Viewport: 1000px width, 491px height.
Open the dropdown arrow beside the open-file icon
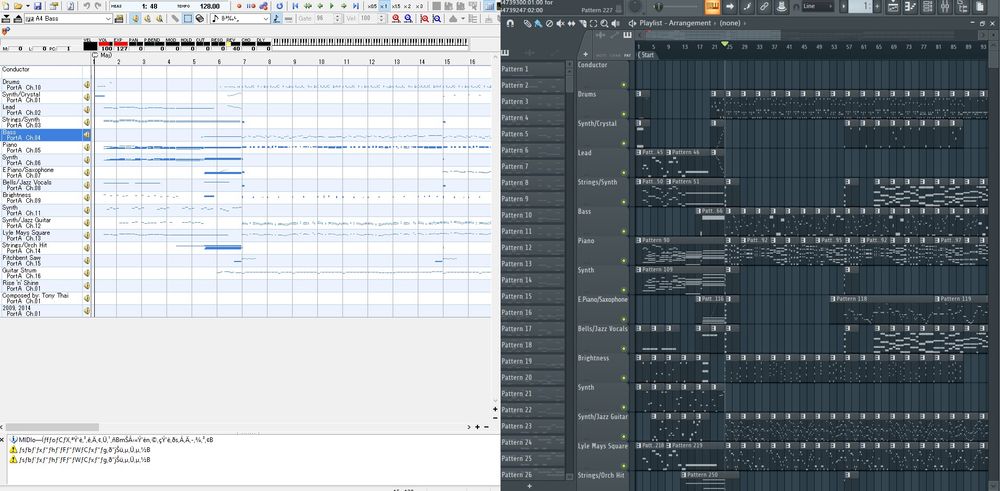(27, 6)
